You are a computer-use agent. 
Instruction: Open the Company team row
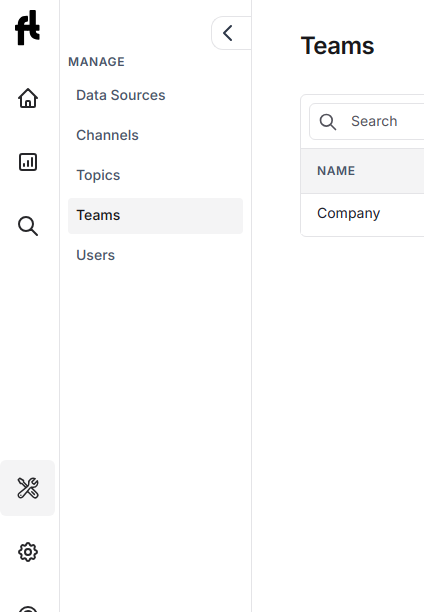coord(362,213)
